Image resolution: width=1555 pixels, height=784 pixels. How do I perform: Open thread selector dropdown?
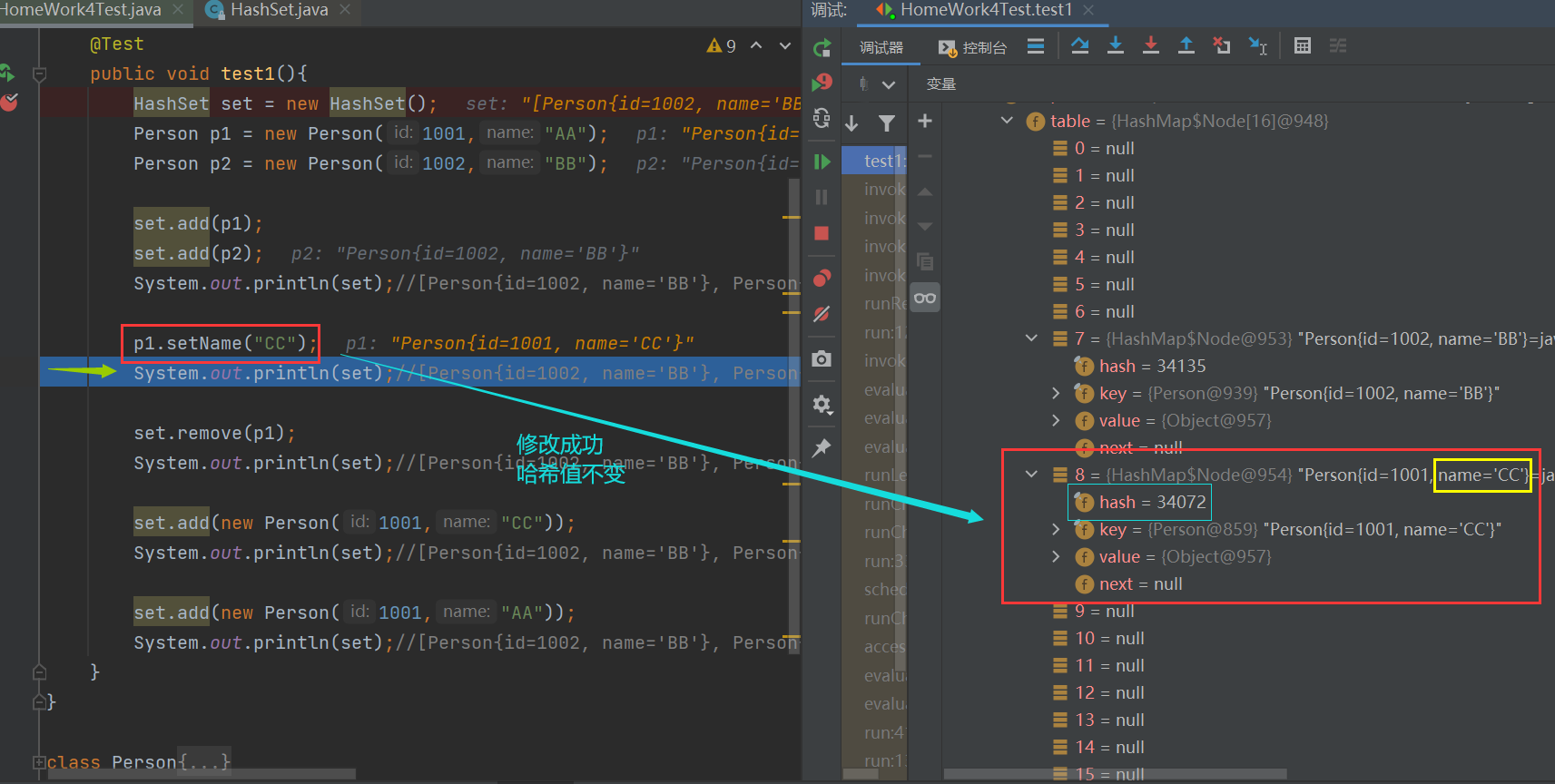coord(878,84)
